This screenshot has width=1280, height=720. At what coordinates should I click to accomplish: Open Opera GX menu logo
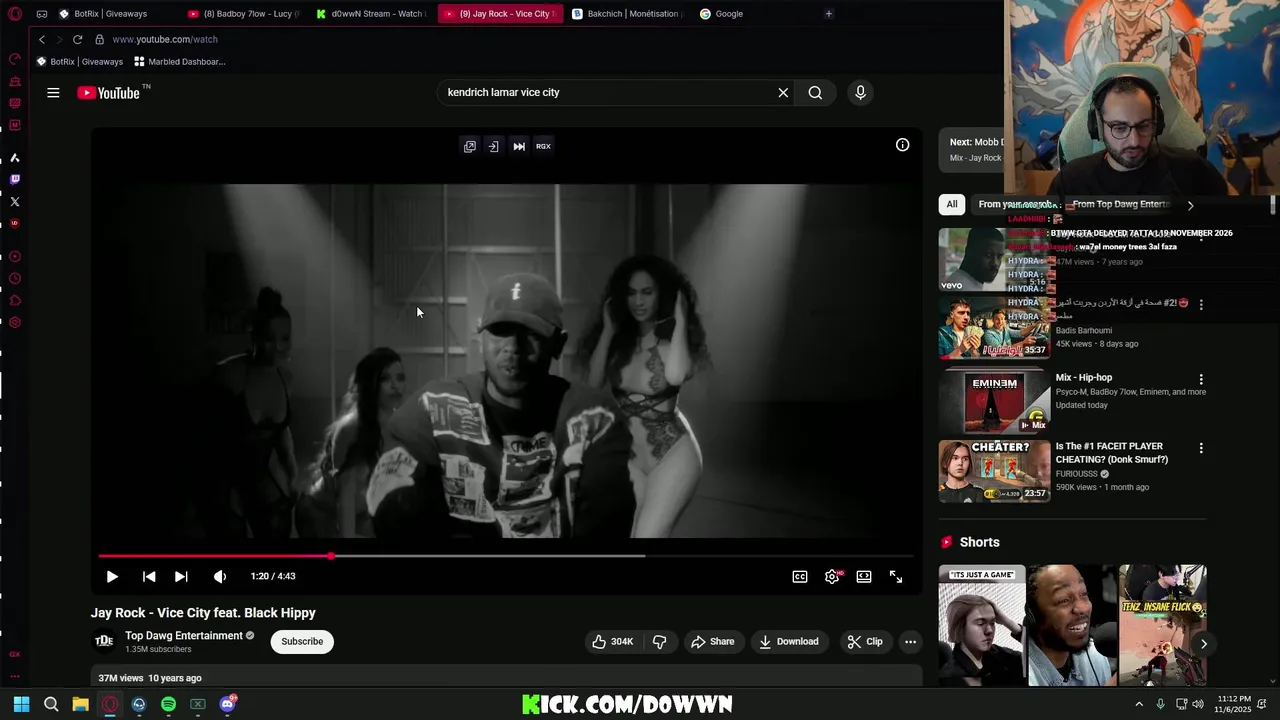click(15, 14)
